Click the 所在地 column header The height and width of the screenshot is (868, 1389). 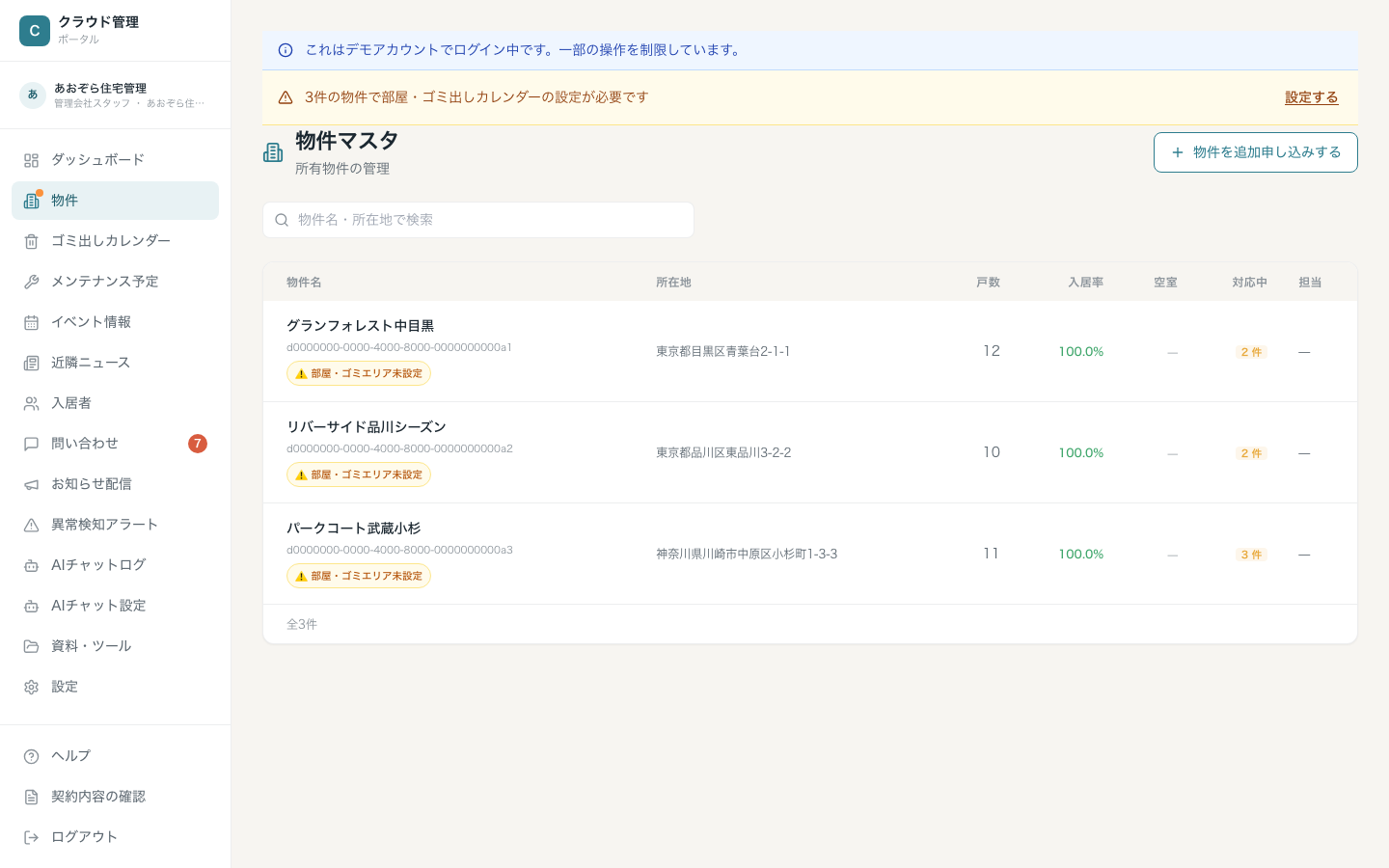[673, 283]
